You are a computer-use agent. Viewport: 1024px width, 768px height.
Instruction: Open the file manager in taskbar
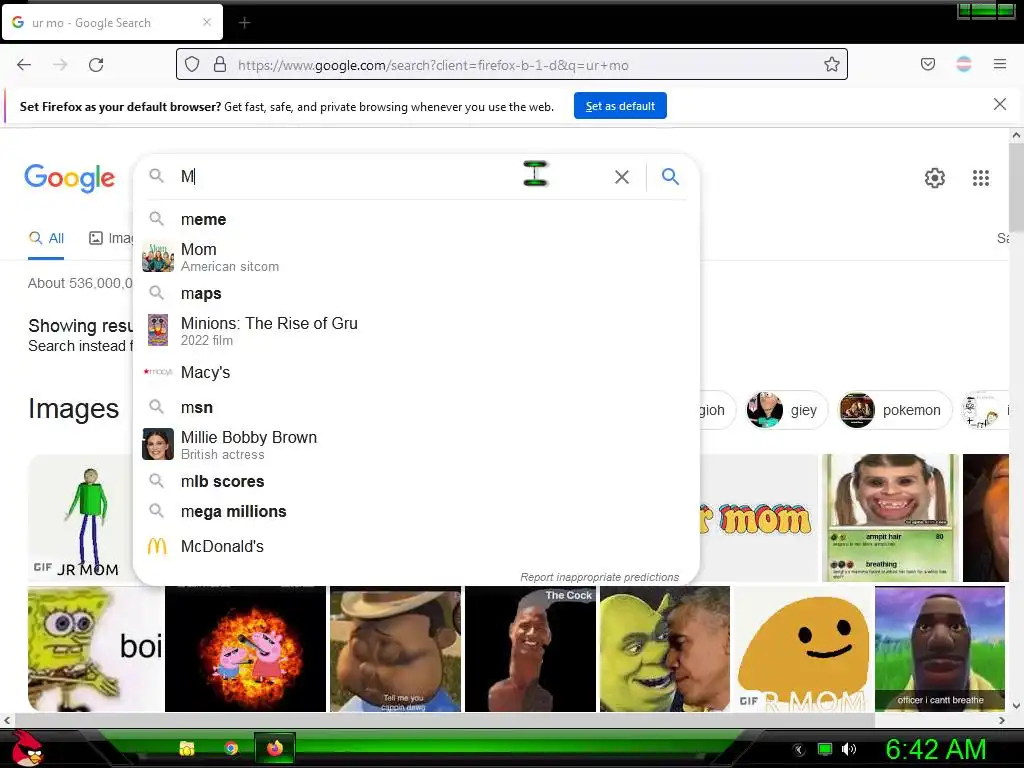tap(187, 748)
